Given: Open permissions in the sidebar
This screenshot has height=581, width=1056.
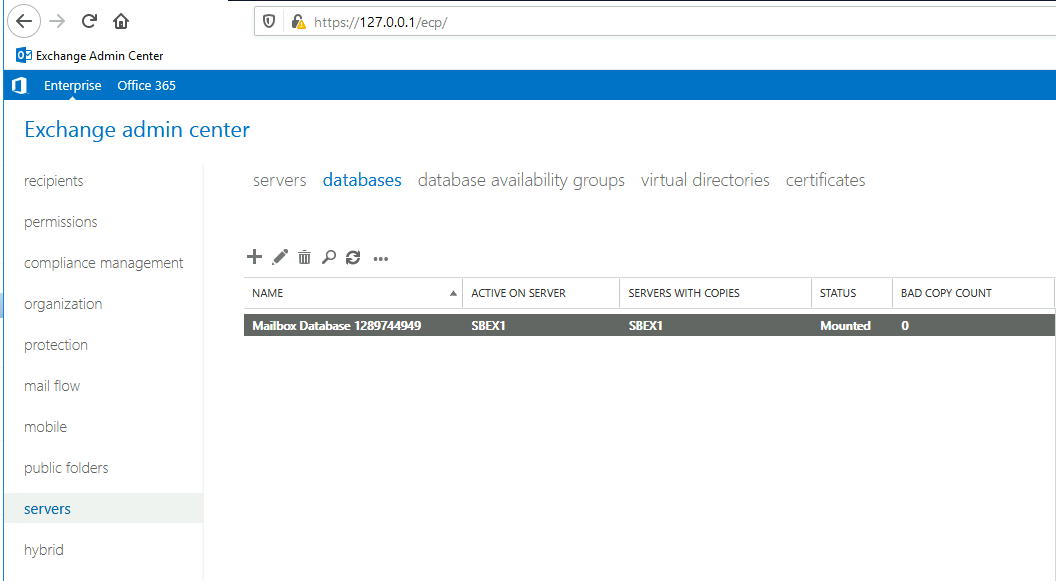Looking at the screenshot, I should pos(61,221).
